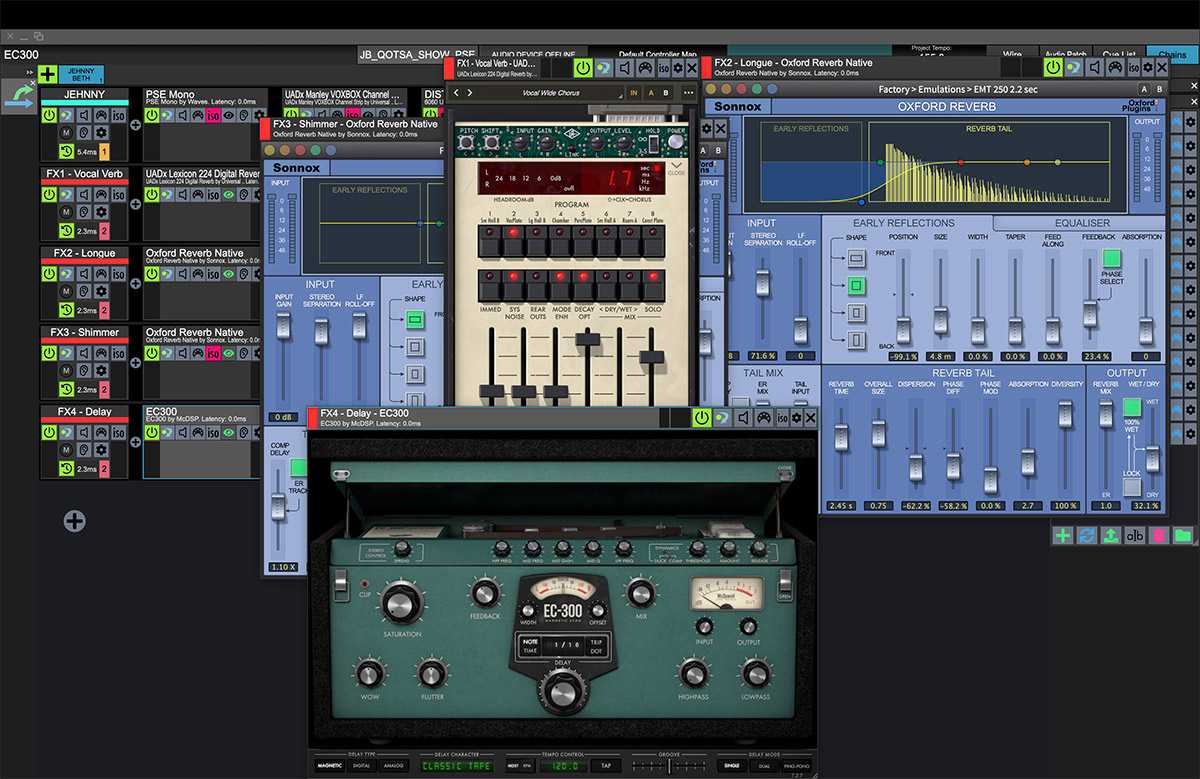Click the early reflections SIZE value 4.8 m
Viewport: 1200px width, 779px height.
940,356
